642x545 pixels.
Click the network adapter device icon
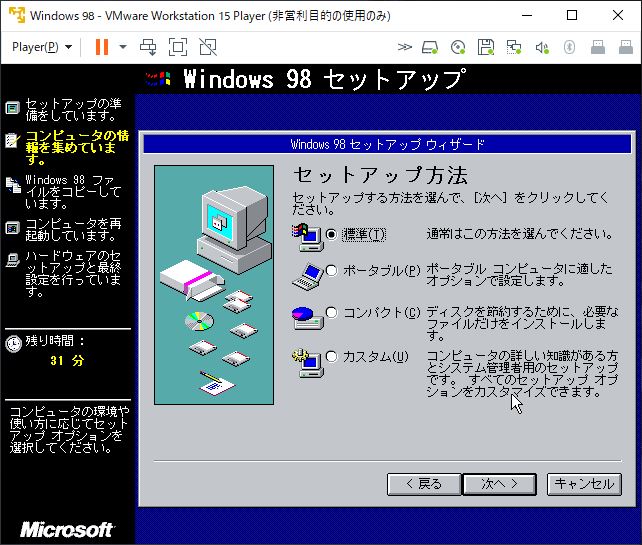[513, 47]
